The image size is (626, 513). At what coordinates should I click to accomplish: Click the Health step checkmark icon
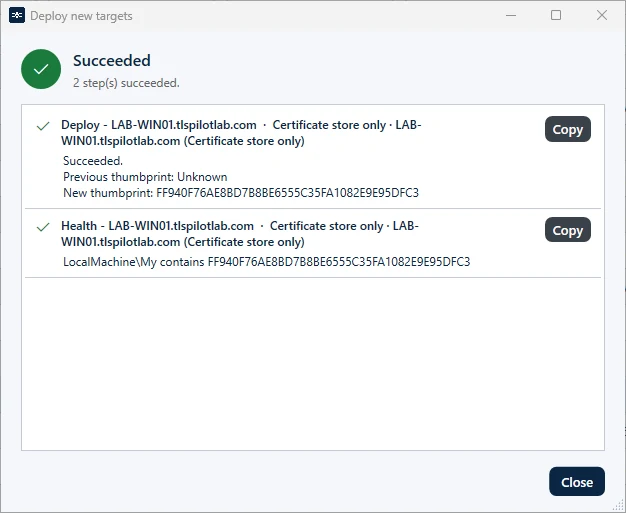[x=43, y=227]
